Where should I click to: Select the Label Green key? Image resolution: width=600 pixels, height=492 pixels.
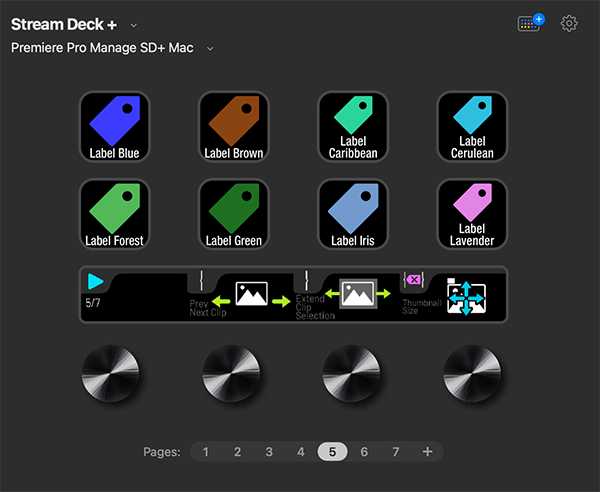pos(234,214)
